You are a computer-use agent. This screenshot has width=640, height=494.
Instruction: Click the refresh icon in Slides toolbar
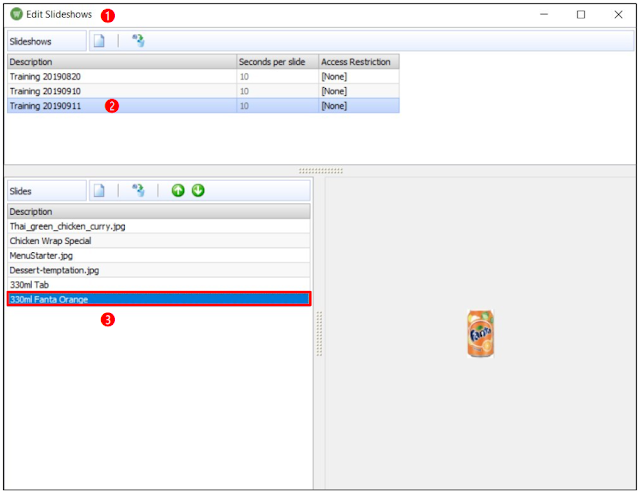click(x=138, y=190)
